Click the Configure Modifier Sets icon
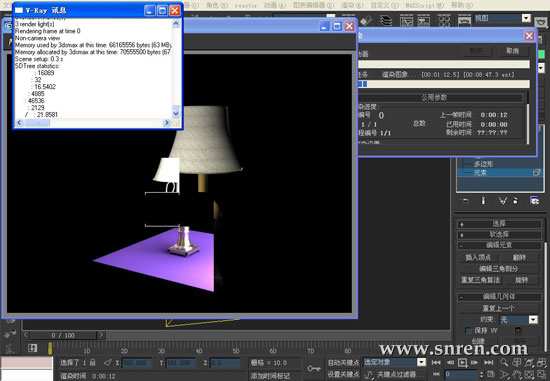Image resolution: width=550 pixels, height=381 pixels. click(534, 201)
